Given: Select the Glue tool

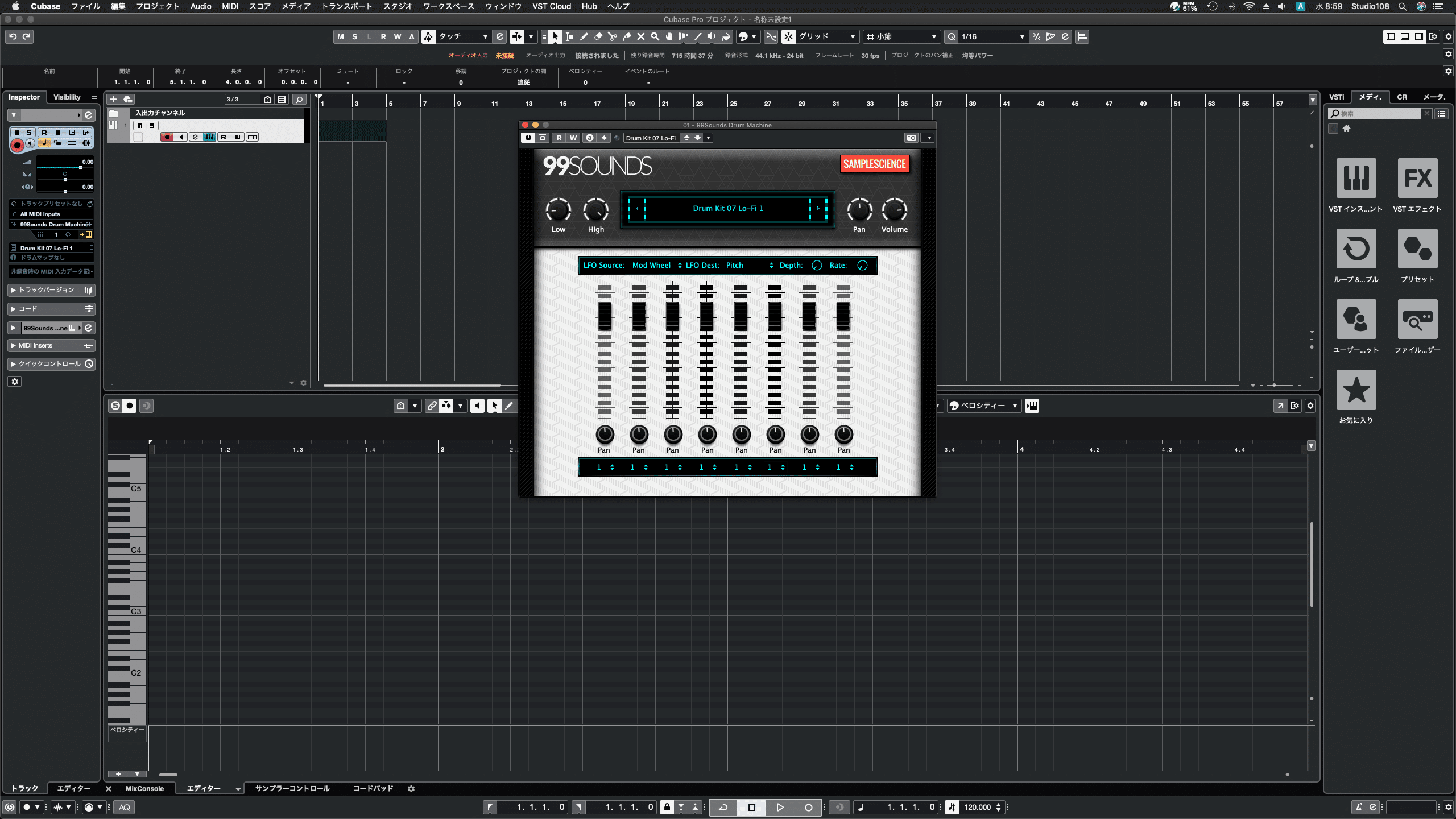Looking at the screenshot, I should click(626, 36).
